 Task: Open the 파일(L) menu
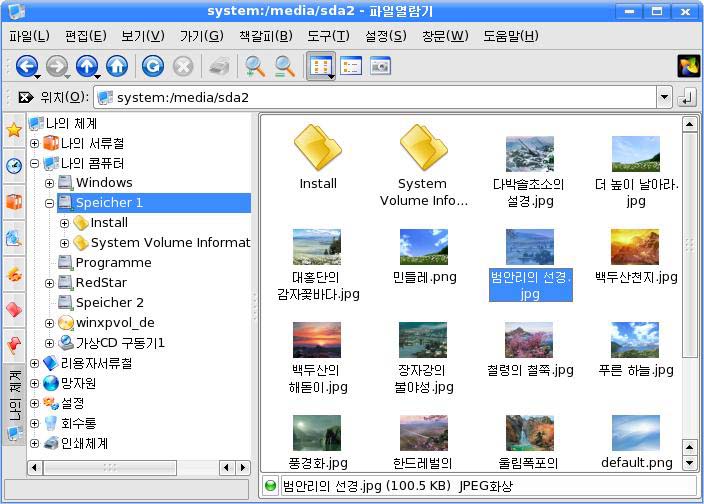point(29,36)
